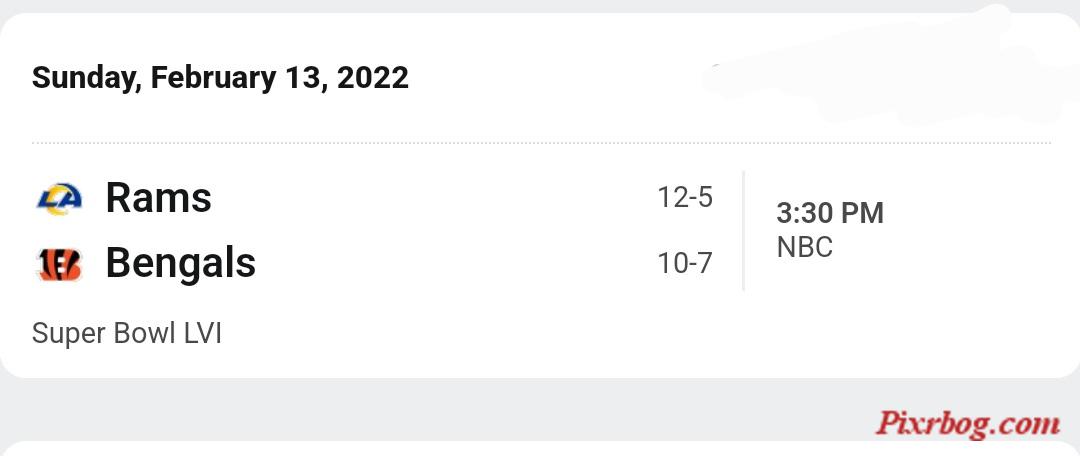Click the NBC broadcast network label

point(804,247)
